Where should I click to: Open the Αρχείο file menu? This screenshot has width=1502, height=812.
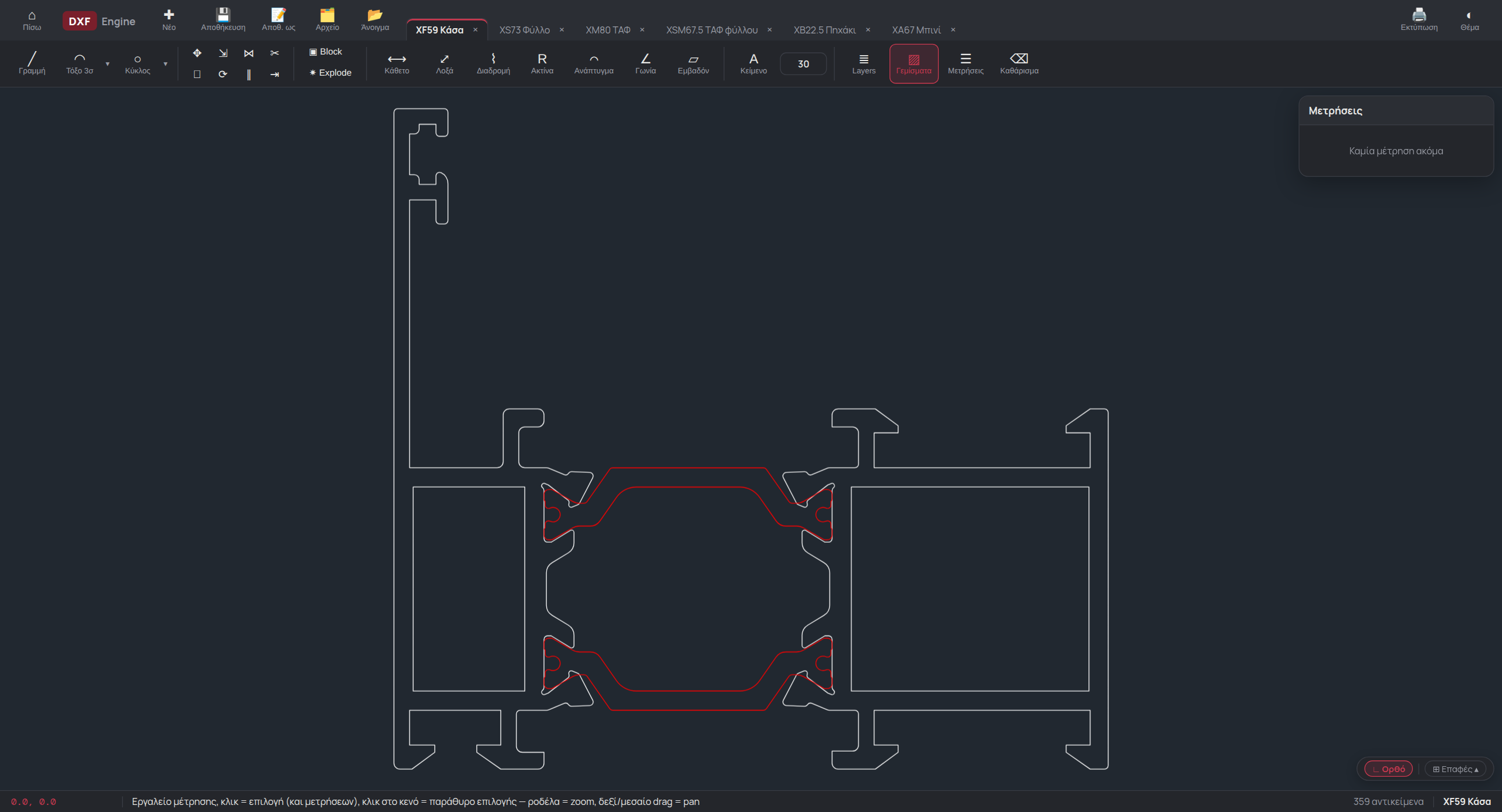327,21
